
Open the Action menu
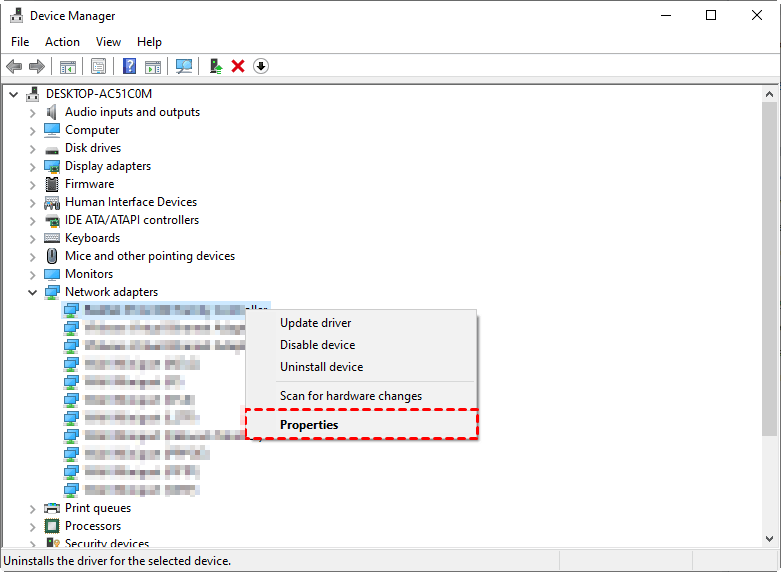62,42
